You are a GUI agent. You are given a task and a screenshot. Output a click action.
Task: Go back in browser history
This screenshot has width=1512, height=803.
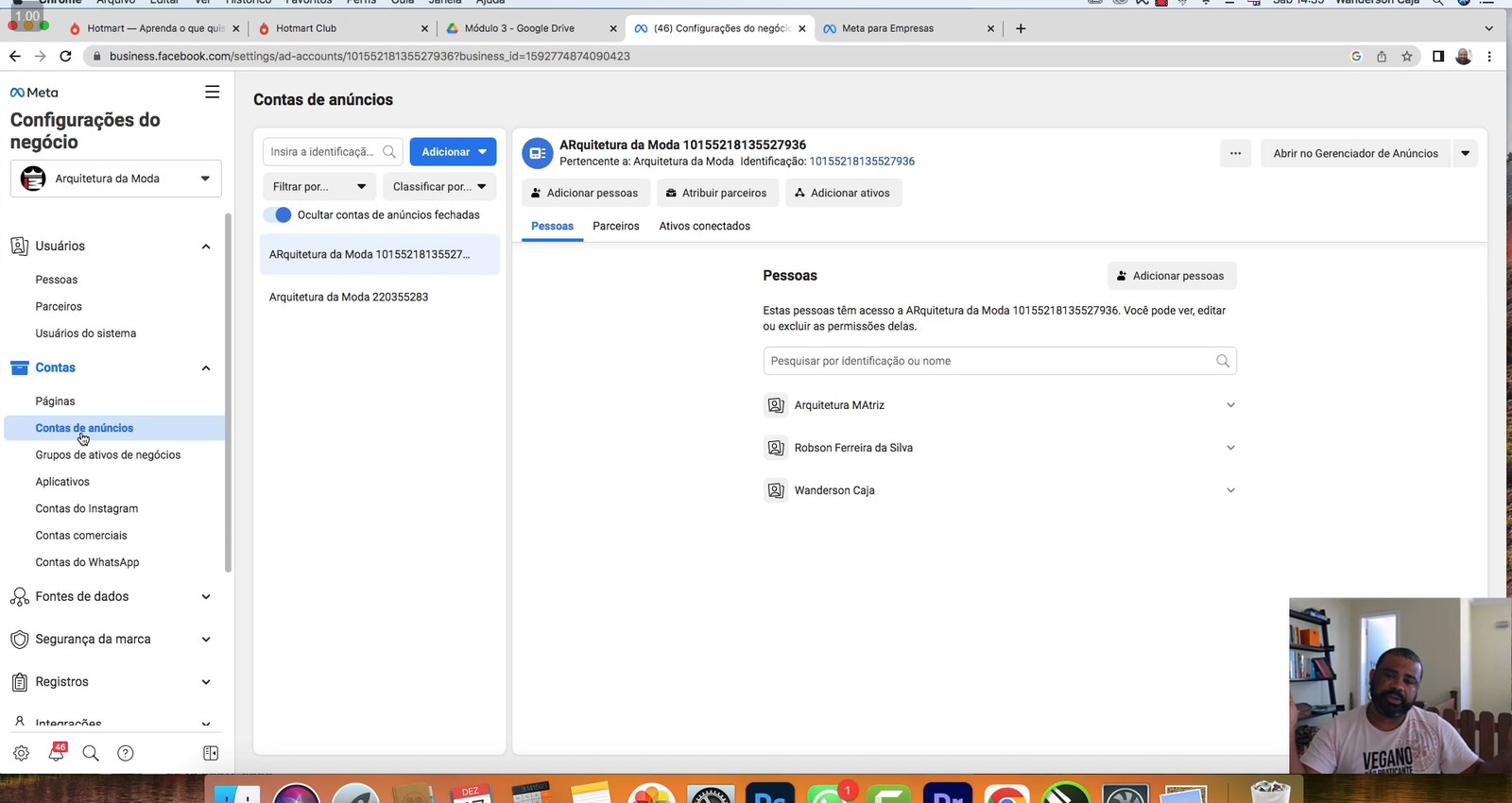15,57
